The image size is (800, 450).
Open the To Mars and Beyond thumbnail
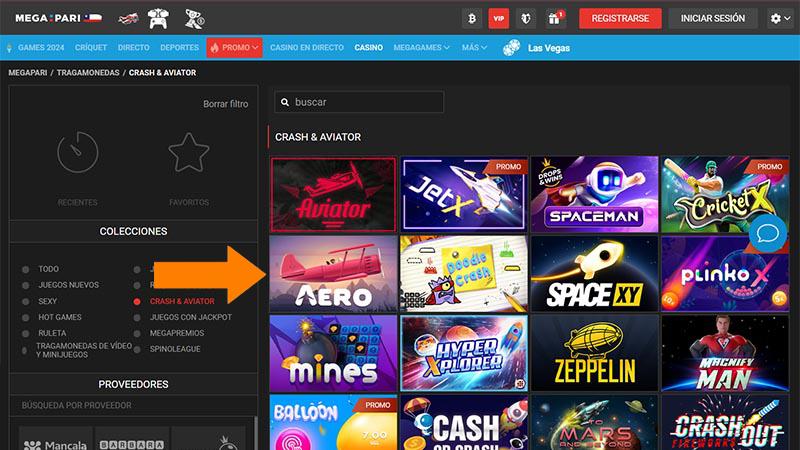click(594, 422)
